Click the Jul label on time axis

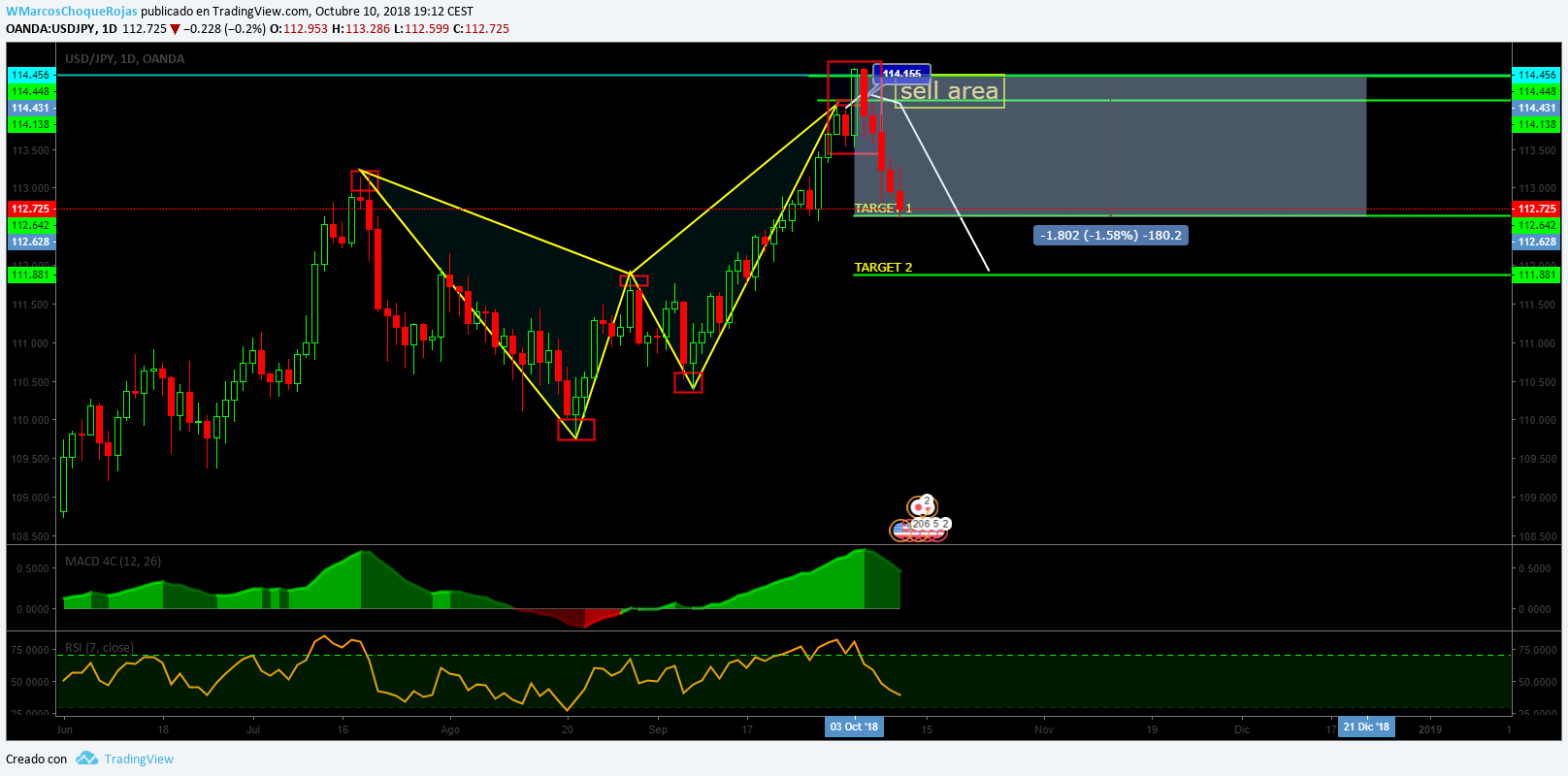click(x=253, y=729)
